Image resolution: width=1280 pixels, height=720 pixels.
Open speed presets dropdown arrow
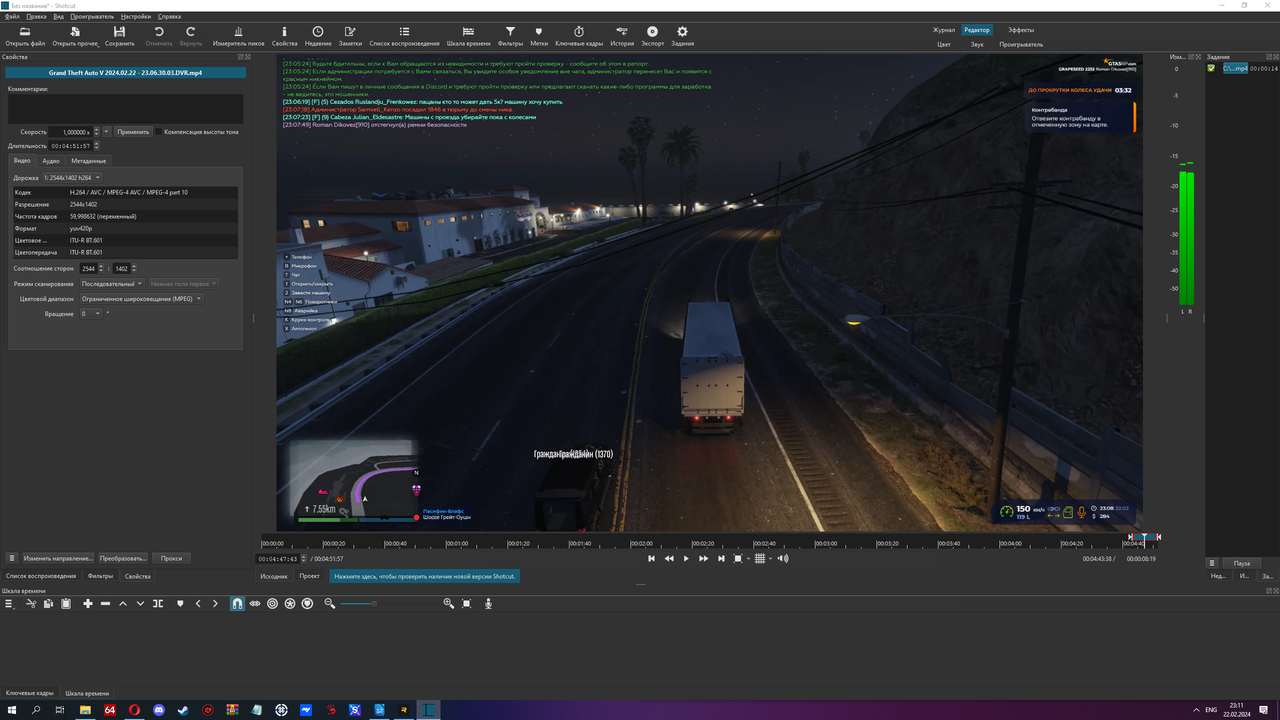point(106,132)
